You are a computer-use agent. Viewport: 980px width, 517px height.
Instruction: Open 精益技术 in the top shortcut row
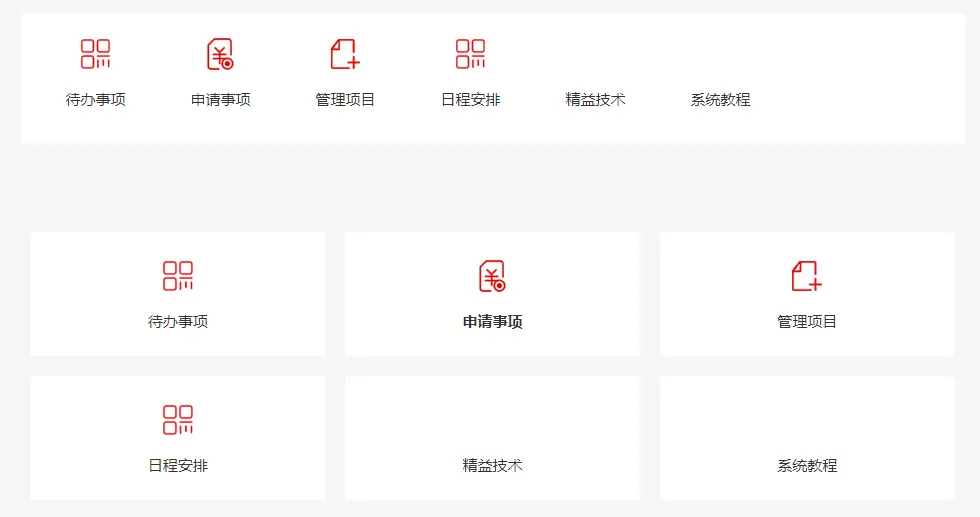(595, 100)
